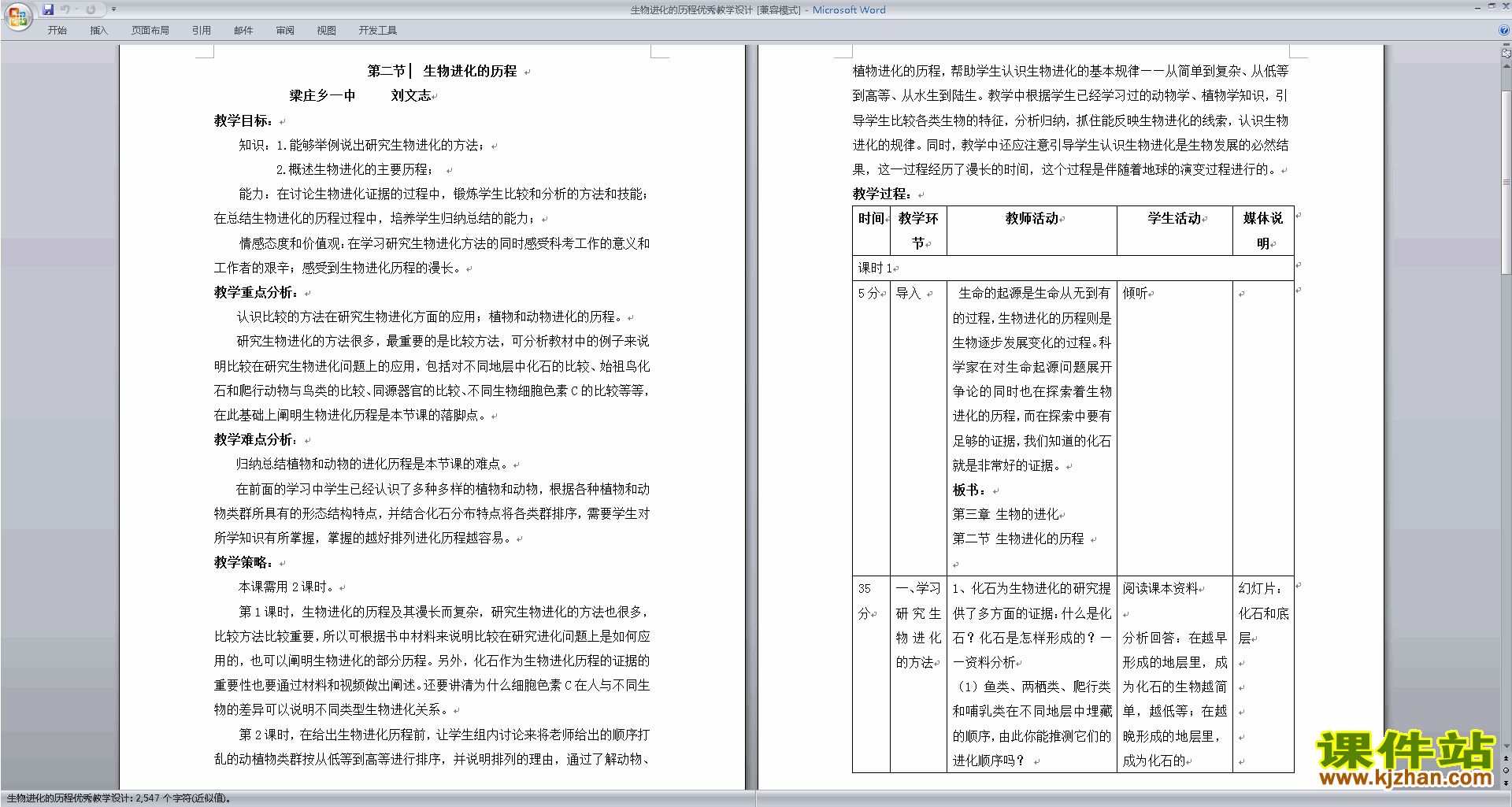This screenshot has width=1512, height=807.
Task: Switch to the 引用 ribbon tab
Action: 201,31
